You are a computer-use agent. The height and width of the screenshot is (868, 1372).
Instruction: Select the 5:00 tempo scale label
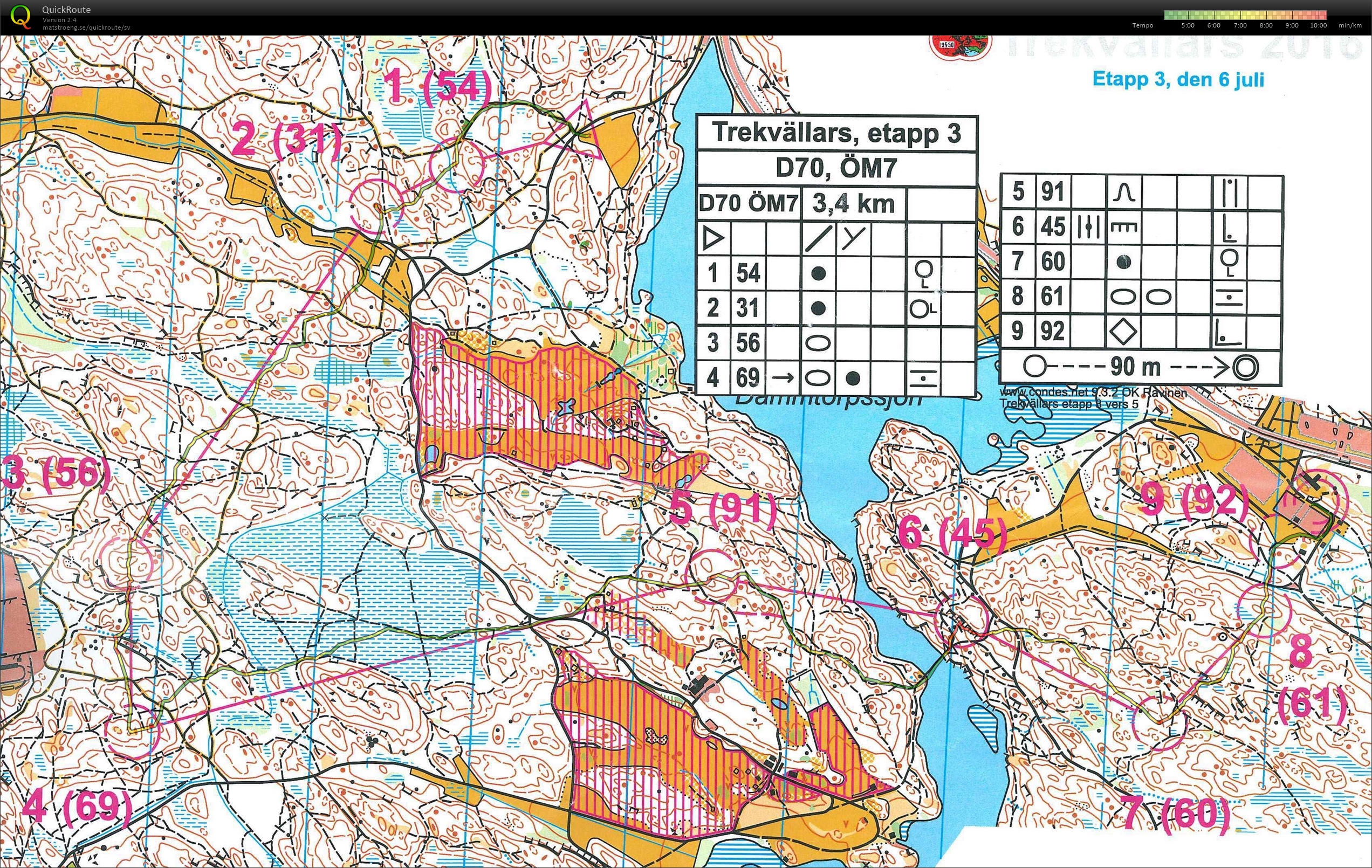point(1188,26)
